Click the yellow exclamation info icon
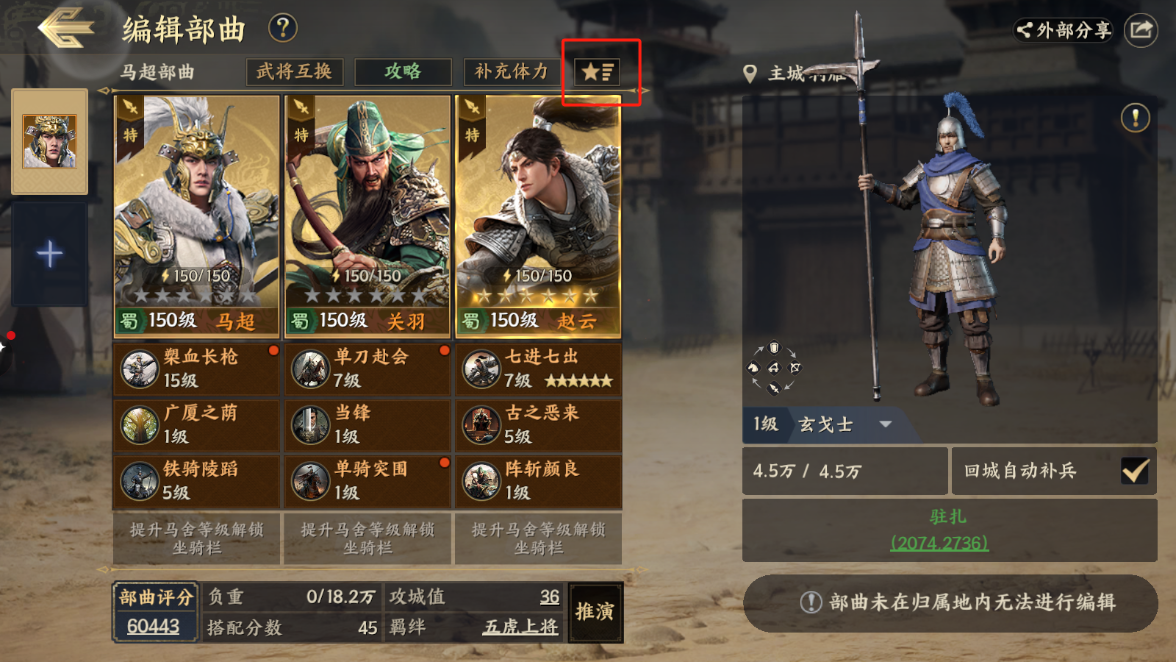 coord(1136,118)
